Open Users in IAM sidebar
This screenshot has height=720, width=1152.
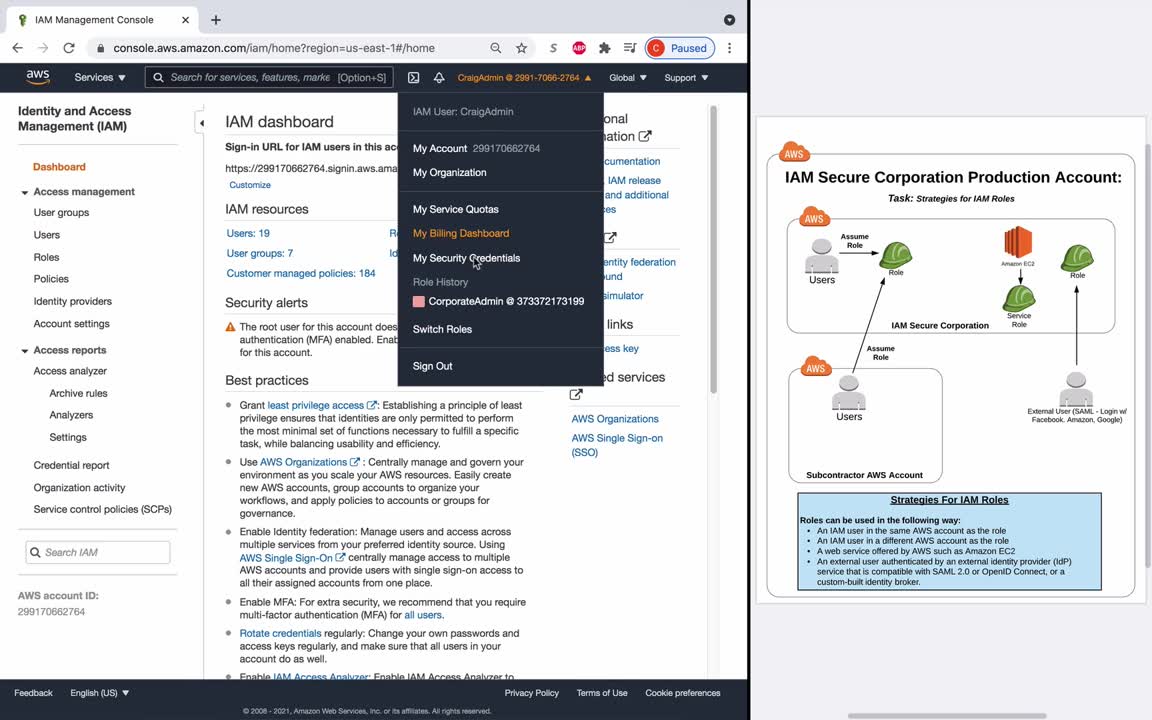[x=46, y=235]
